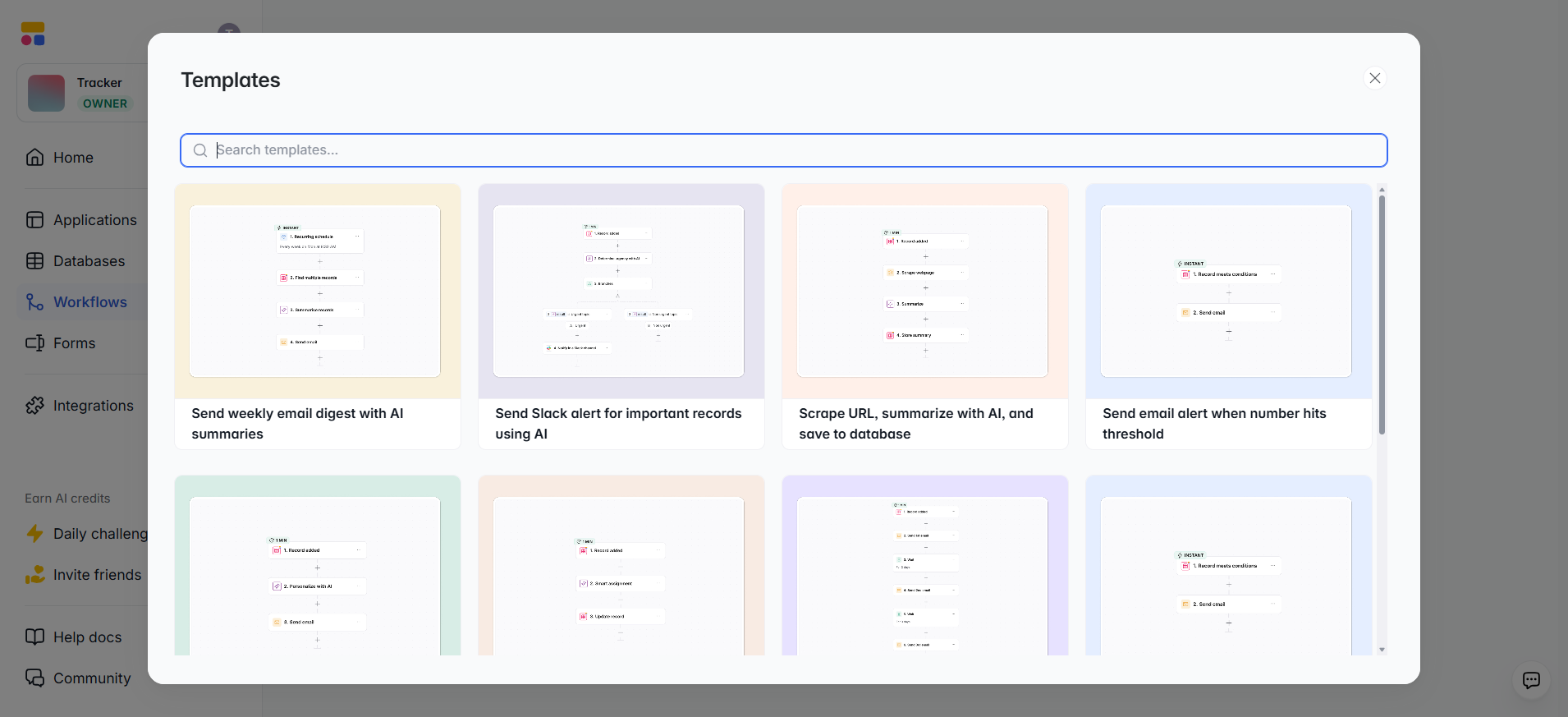Click the Community chat bubbles icon
Screen dimensions: 1568x717
(34, 678)
